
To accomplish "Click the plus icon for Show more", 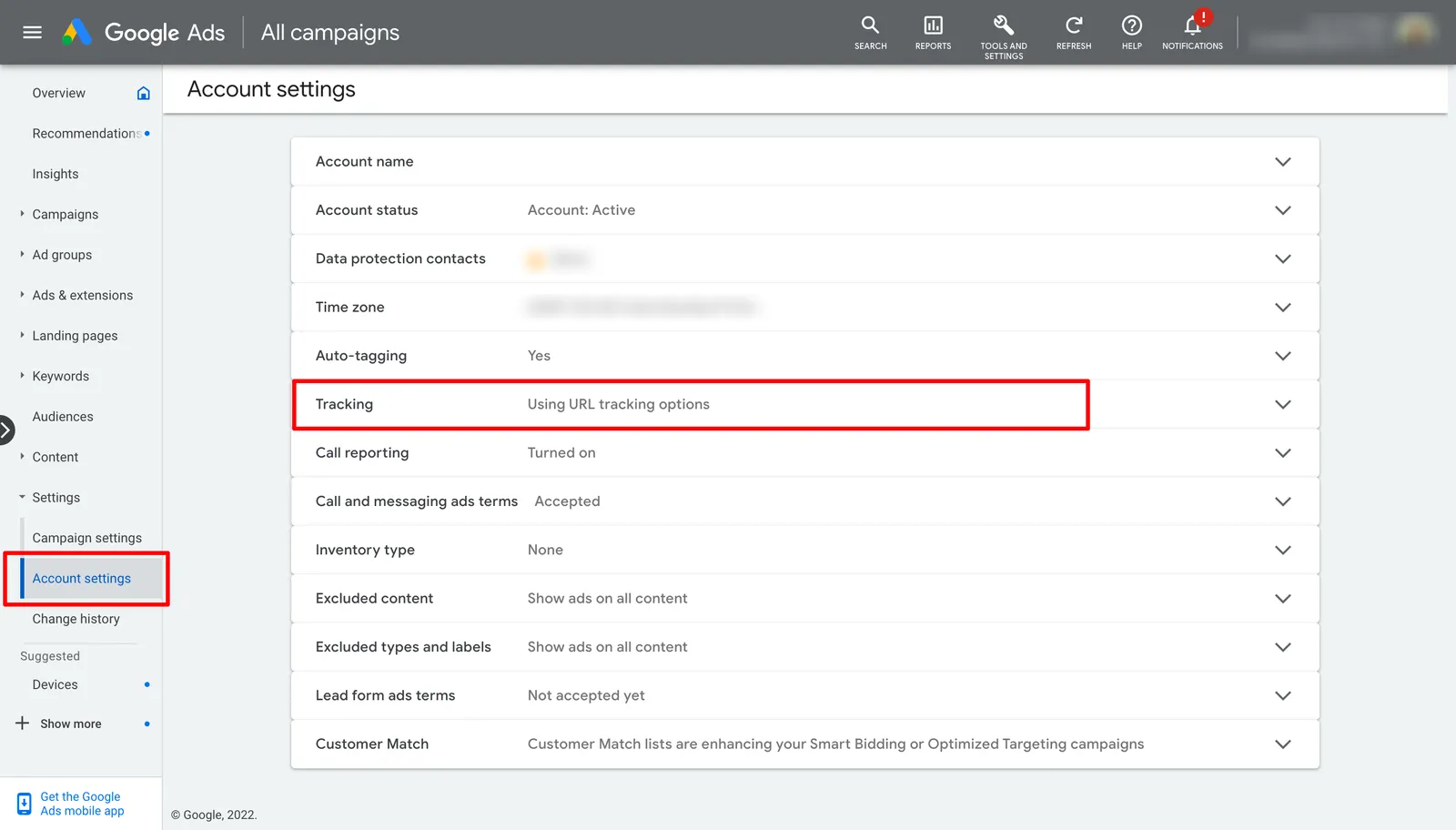I will coord(23,724).
